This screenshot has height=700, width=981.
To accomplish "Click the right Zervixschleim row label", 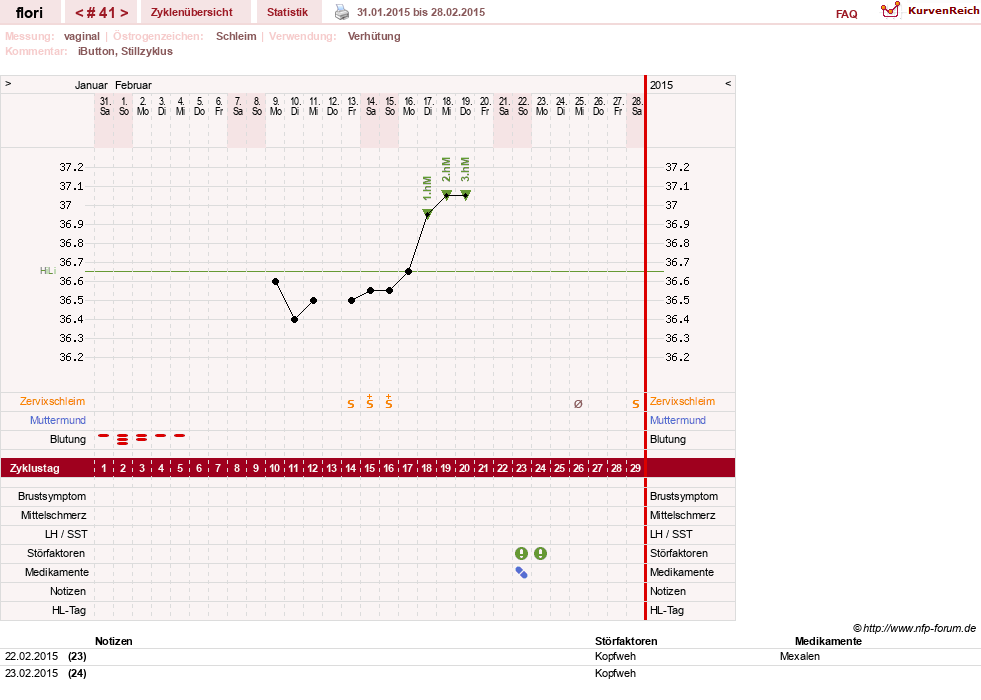I will point(682,402).
